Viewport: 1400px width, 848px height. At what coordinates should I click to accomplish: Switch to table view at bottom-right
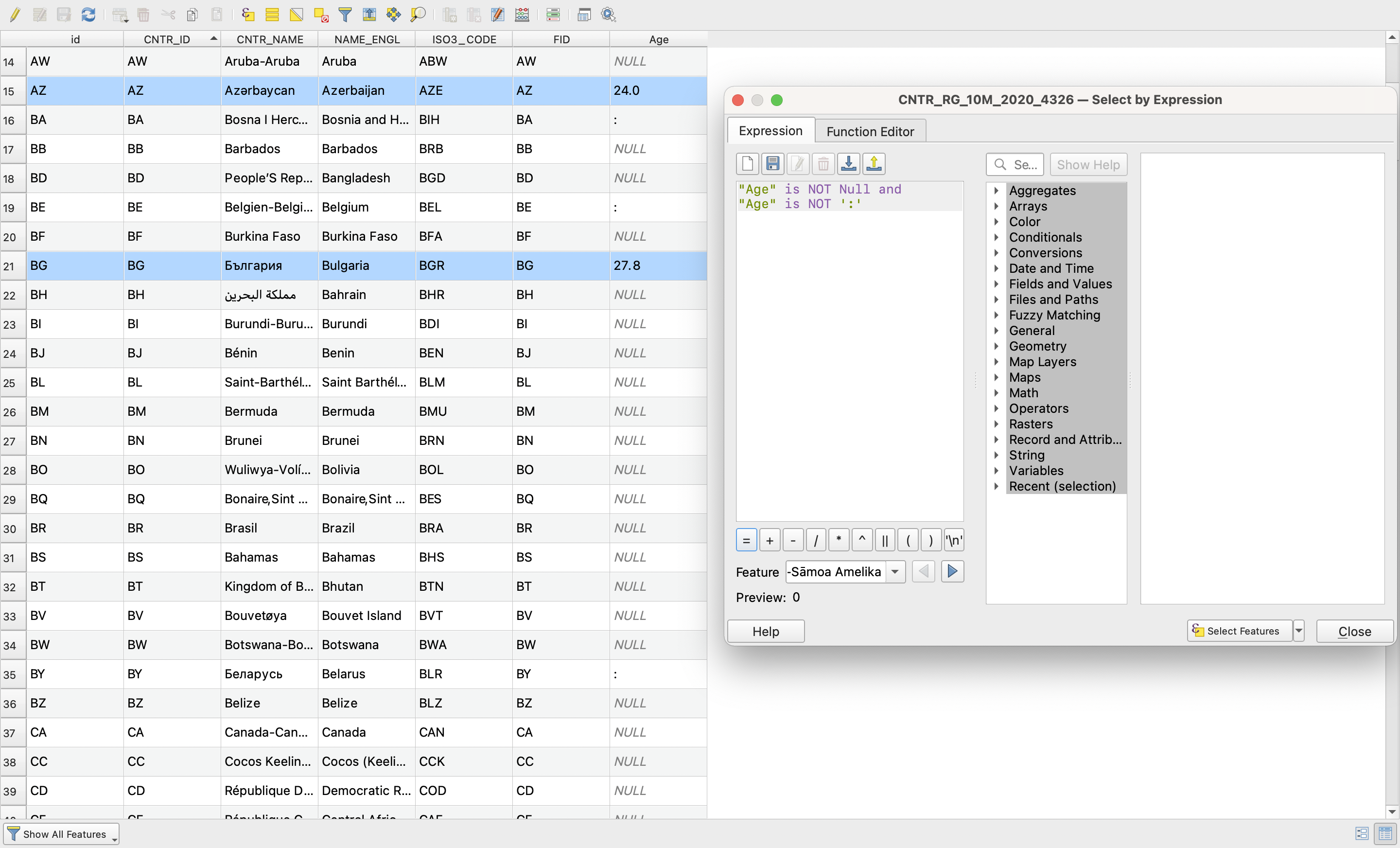pyautogui.click(x=1385, y=833)
